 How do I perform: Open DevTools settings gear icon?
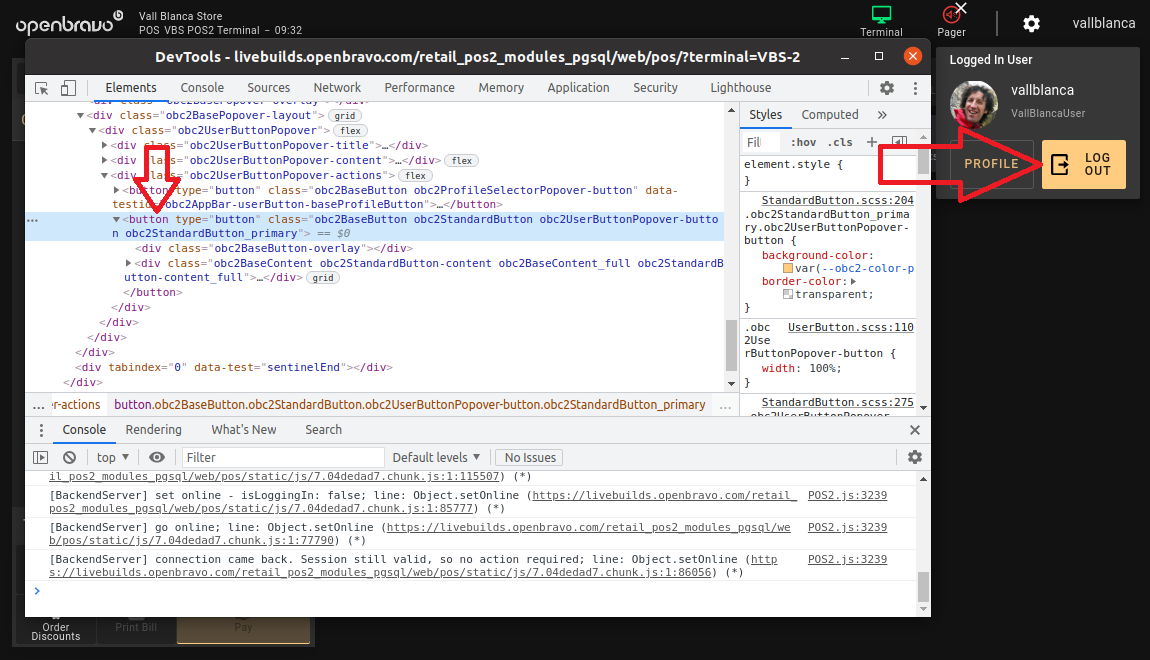click(886, 88)
